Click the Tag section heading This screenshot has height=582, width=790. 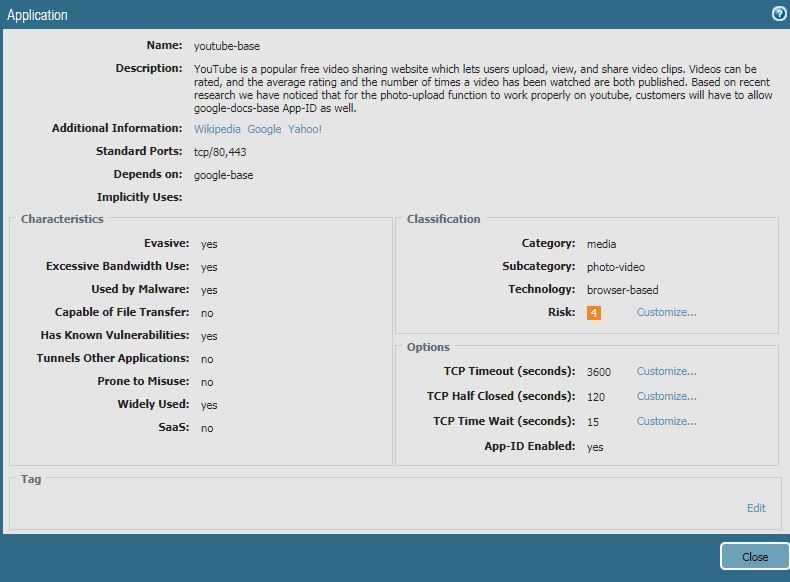coord(31,479)
